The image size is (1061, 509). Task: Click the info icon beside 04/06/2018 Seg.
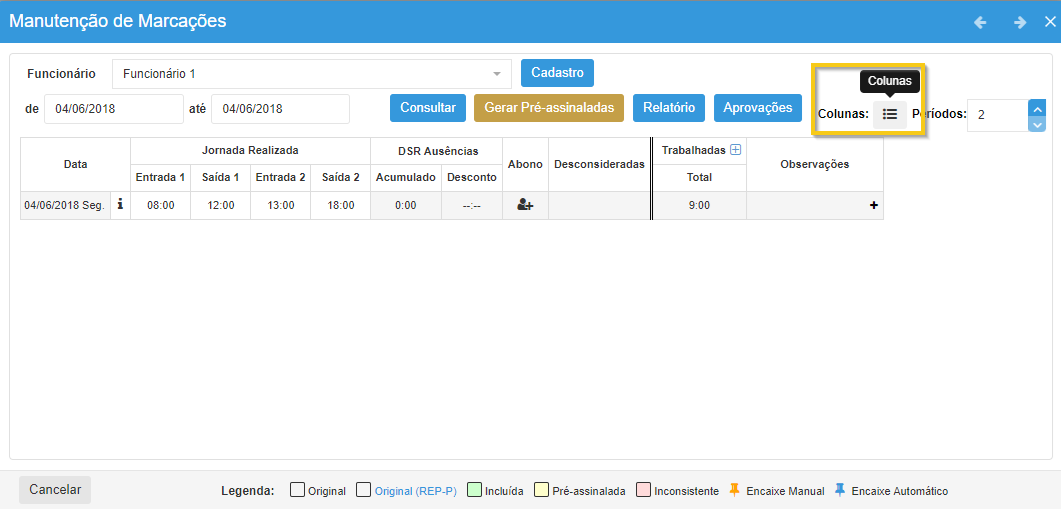tap(120, 205)
